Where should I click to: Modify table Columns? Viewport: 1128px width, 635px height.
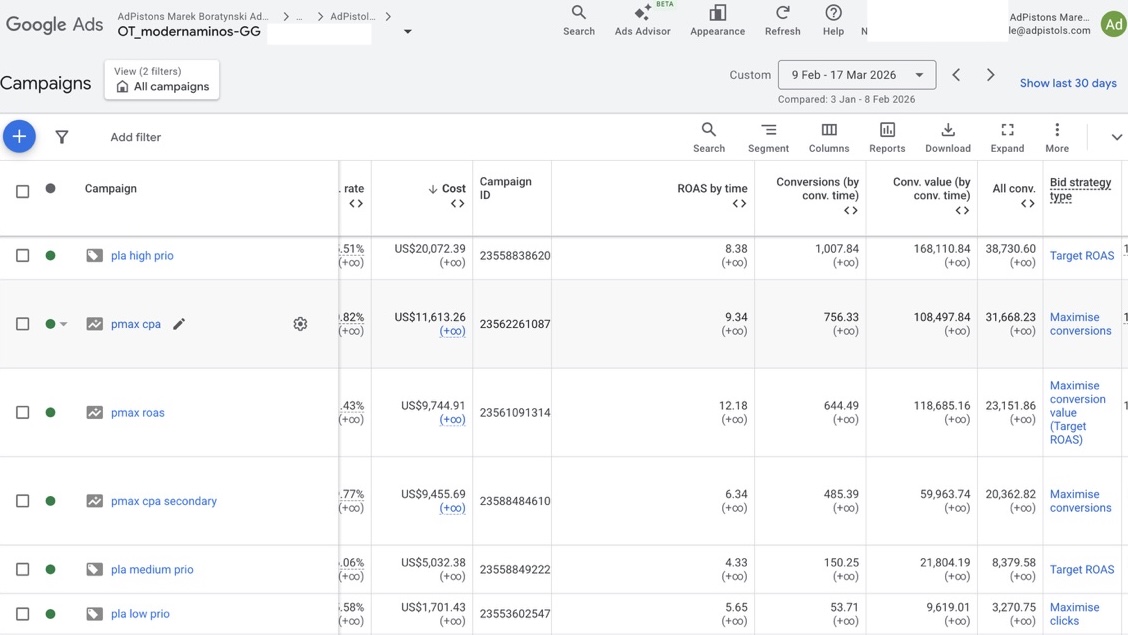tap(829, 137)
